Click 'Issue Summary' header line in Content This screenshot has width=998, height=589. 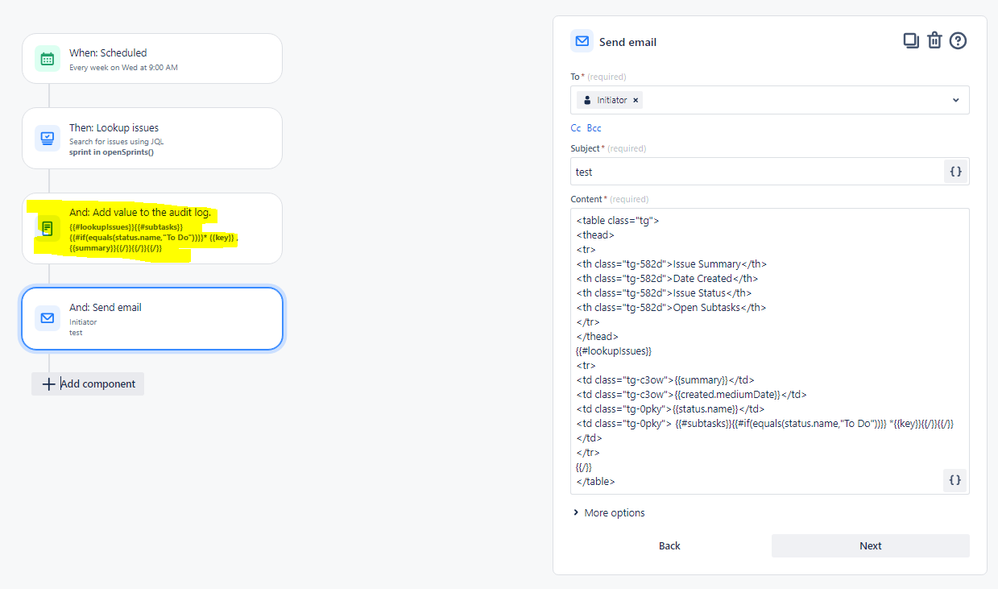coord(671,264)
